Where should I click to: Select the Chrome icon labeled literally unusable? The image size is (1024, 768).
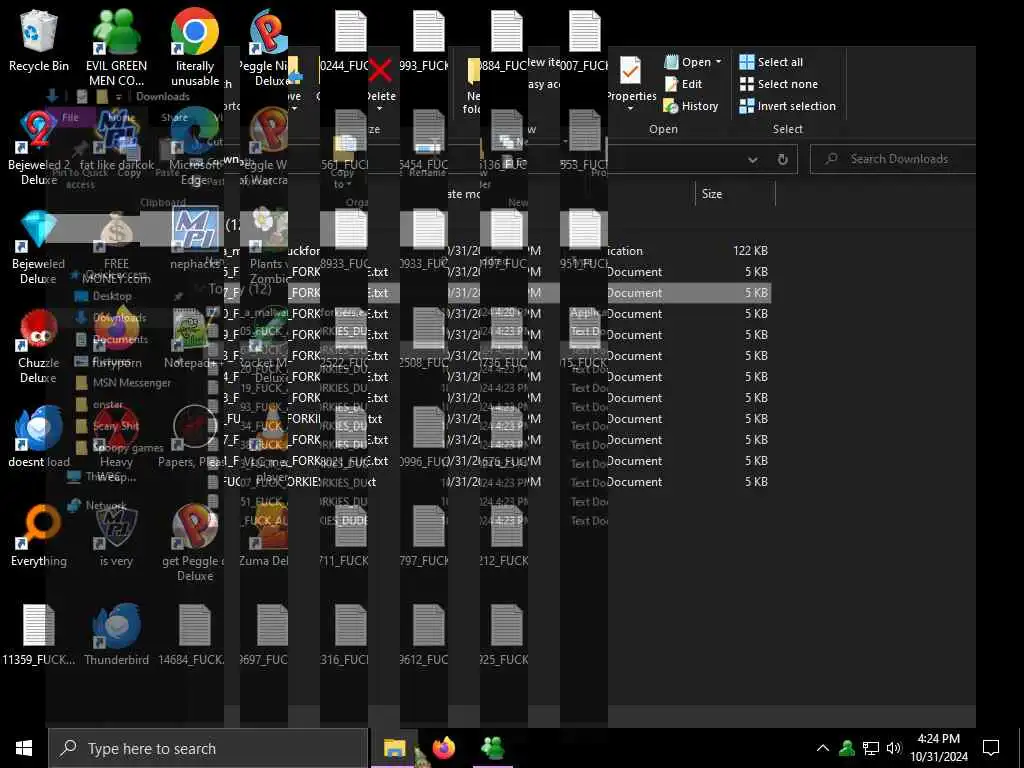[195, 47]
